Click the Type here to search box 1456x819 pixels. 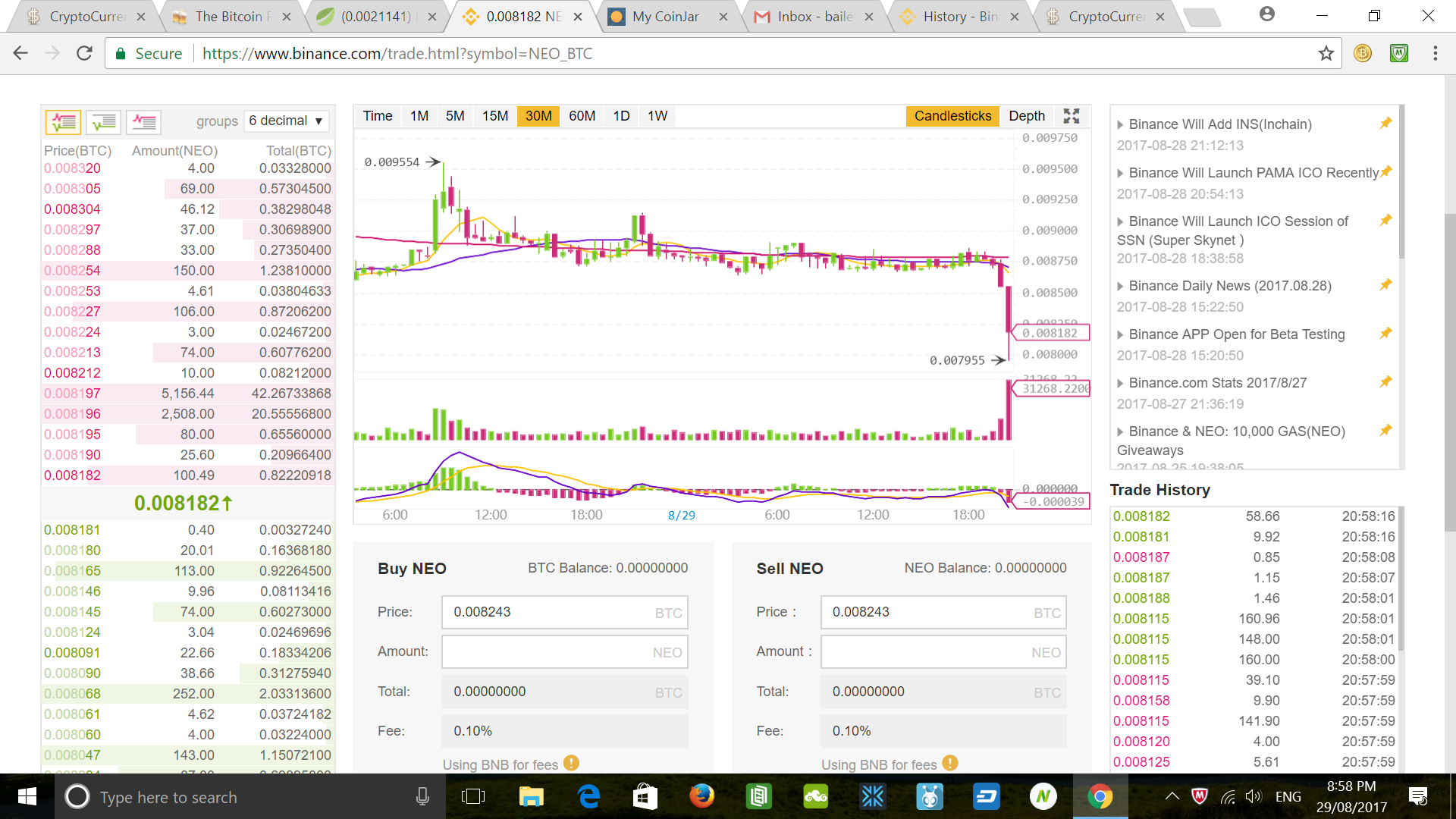[250, 796]
